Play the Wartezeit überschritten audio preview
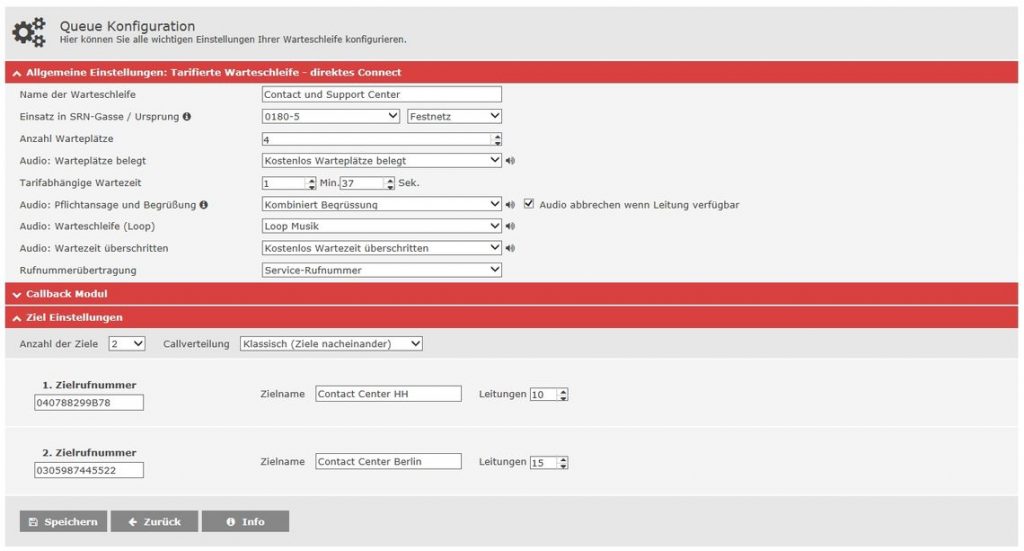 click(x=510, y=248)
